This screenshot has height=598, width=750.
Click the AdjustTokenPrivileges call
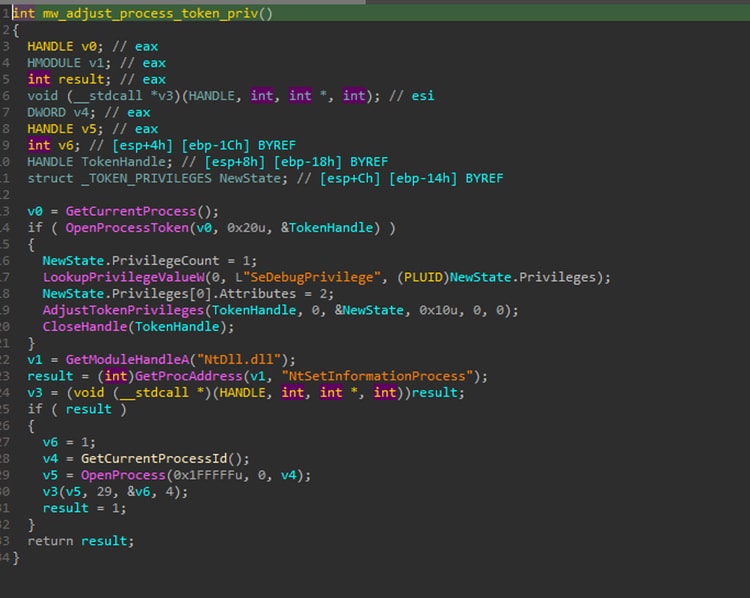pyautogui.click(x=123, y=310)
